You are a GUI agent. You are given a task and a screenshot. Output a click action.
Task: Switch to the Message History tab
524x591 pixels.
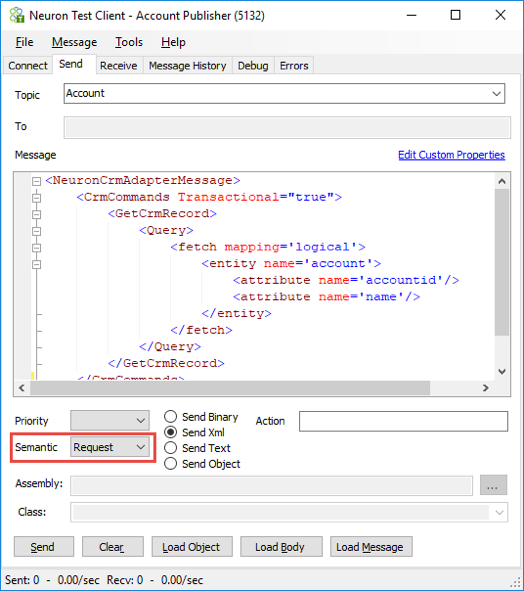(187, 66)
